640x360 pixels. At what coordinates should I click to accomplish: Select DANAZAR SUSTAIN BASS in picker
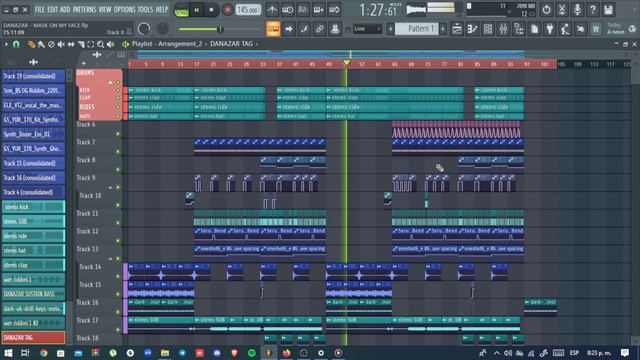(33, 294)
